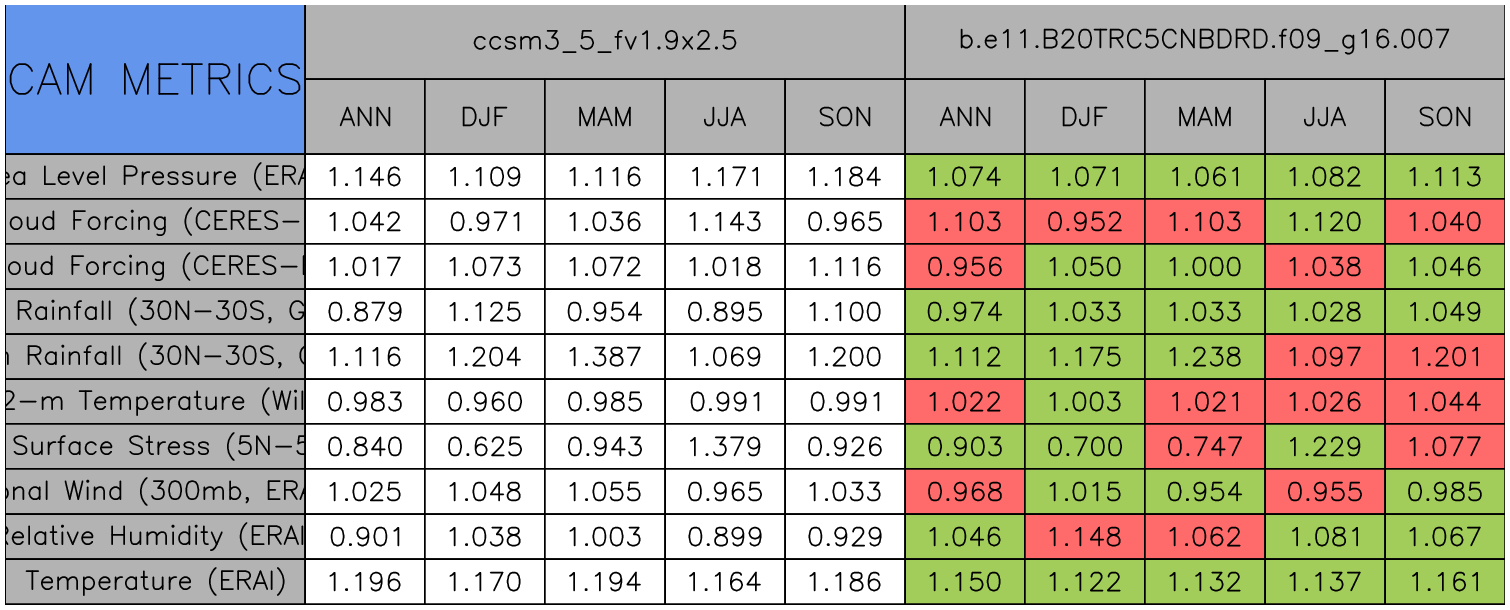
Task: Click the CAM METRICS header cell
Action: coord(154,79)
